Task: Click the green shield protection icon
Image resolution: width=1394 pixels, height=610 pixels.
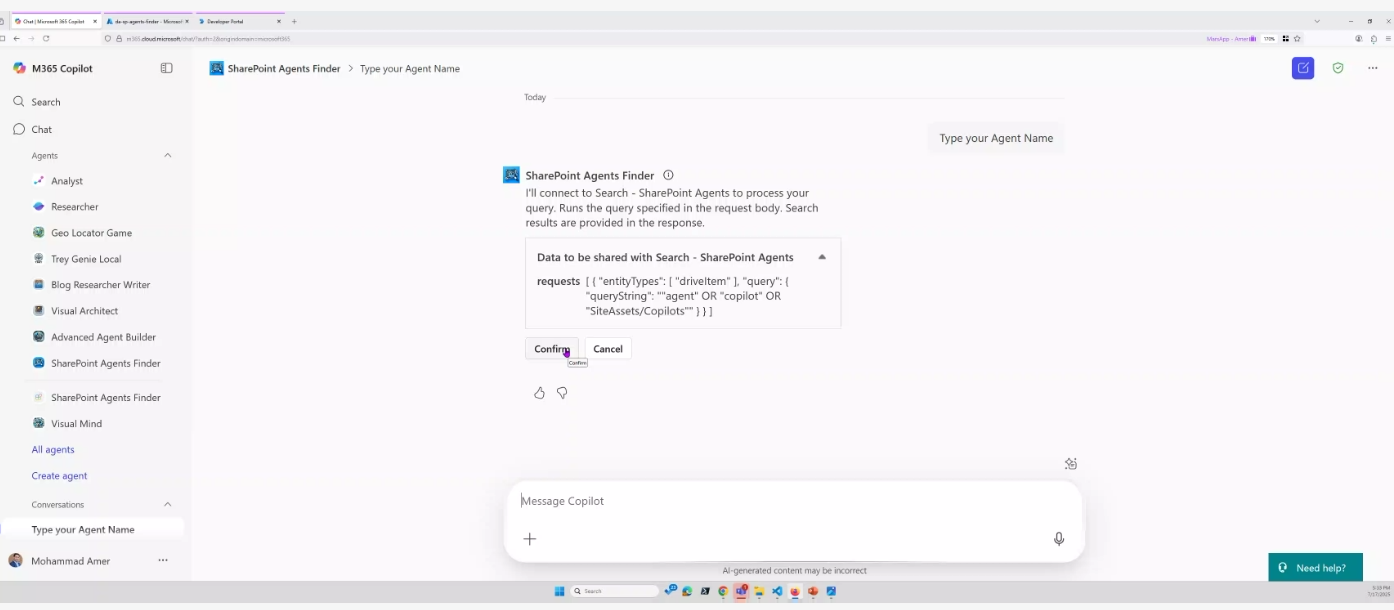Action: point(1338,68)
